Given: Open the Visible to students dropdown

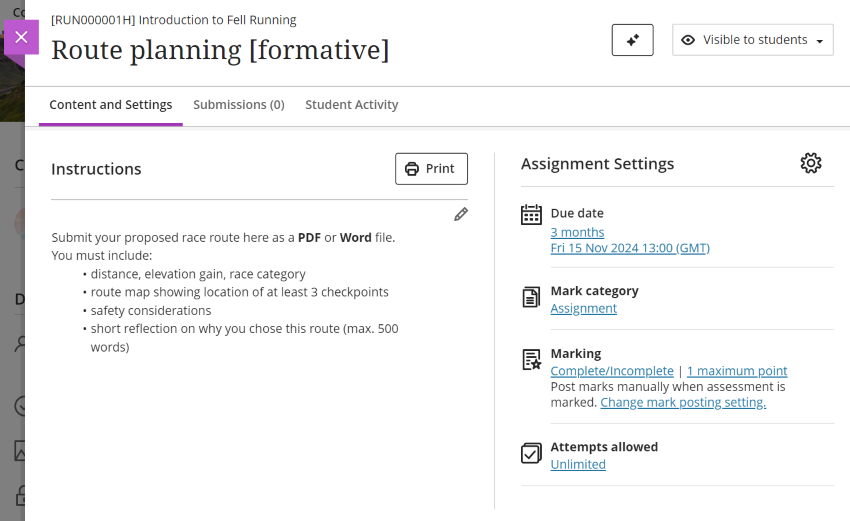Looking at the screenshot, I should [752, 40].
